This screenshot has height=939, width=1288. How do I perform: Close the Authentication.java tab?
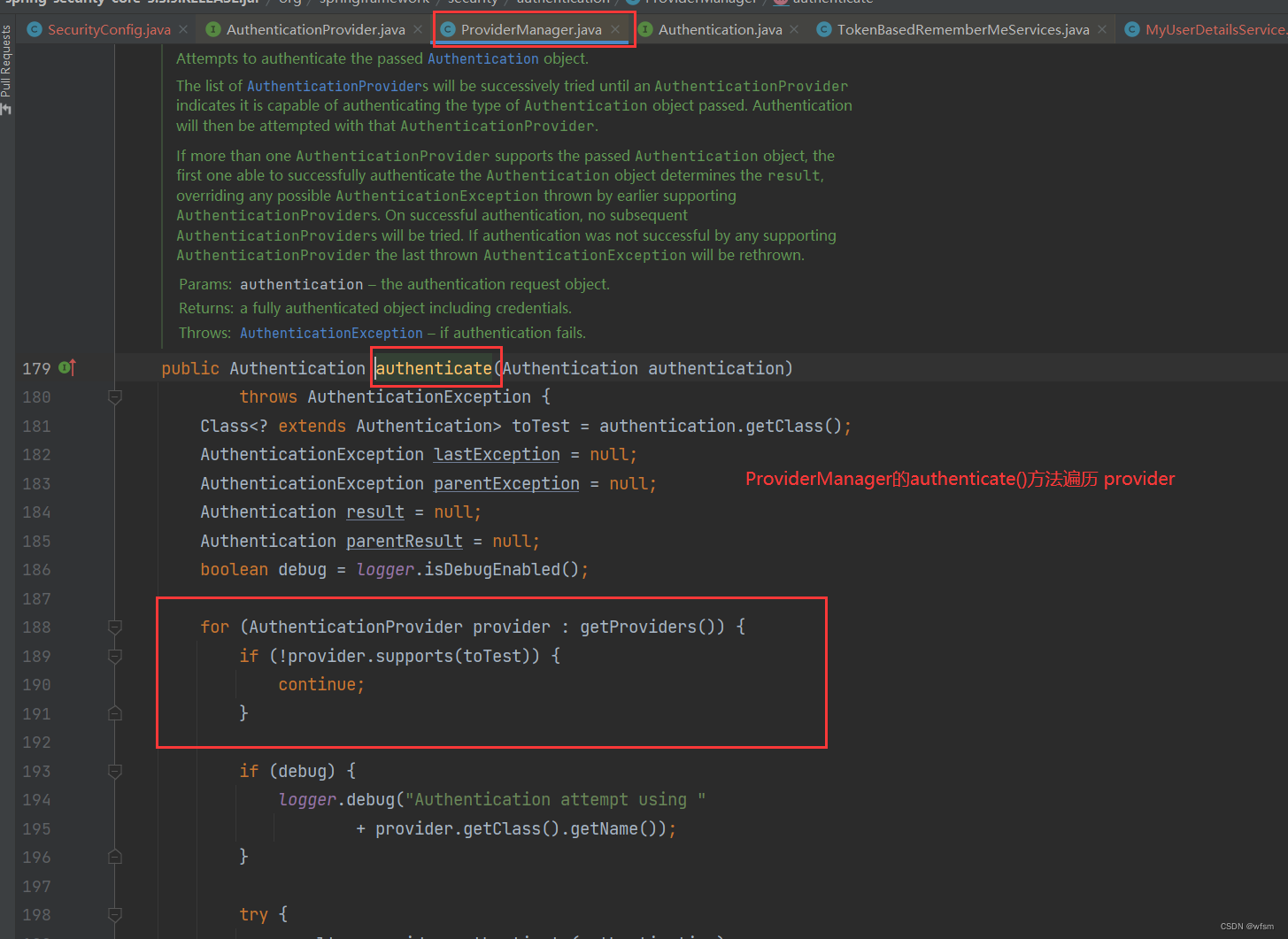(794, 29)
